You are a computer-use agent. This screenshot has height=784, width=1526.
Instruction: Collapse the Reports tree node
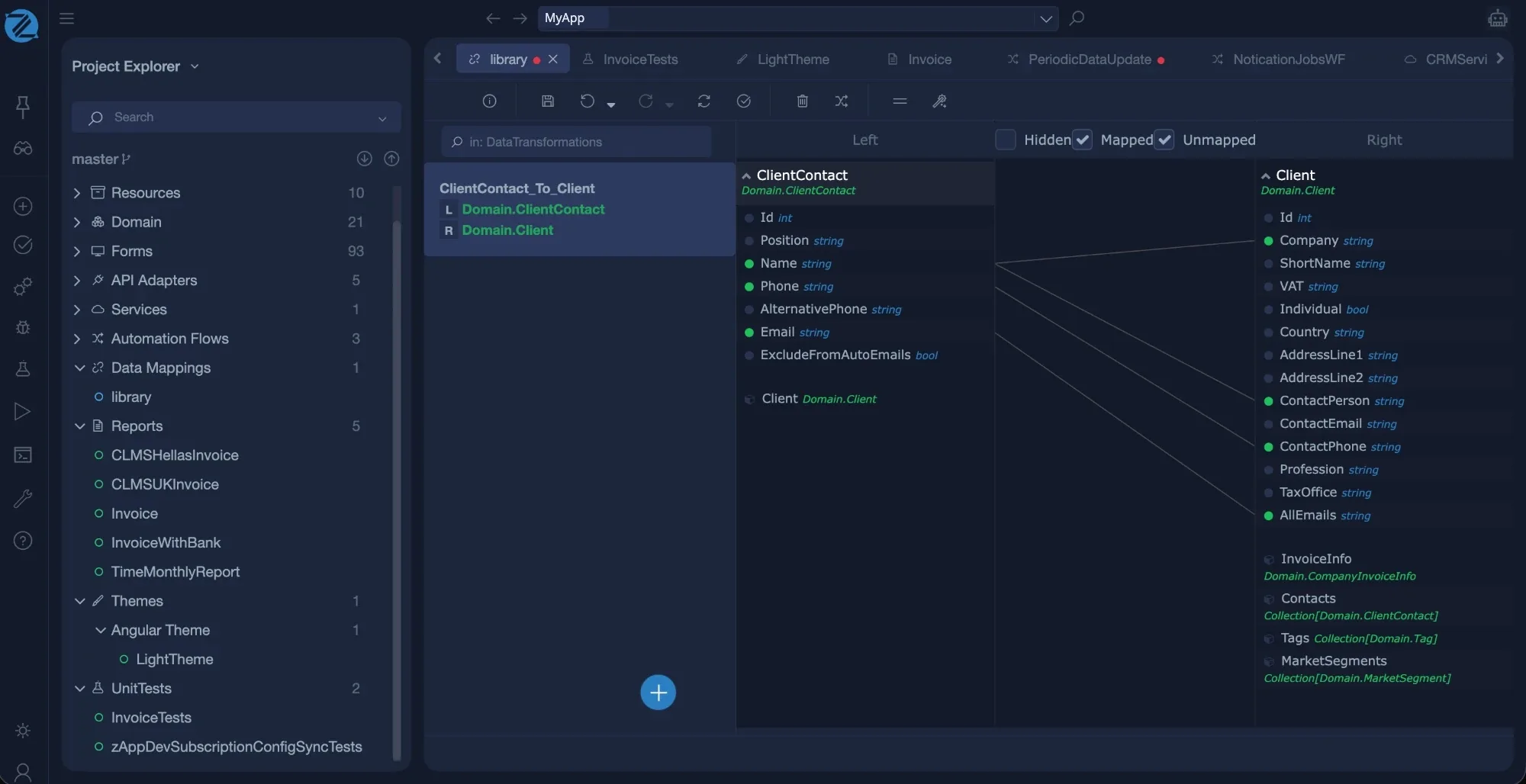click(x=79, y=426)
